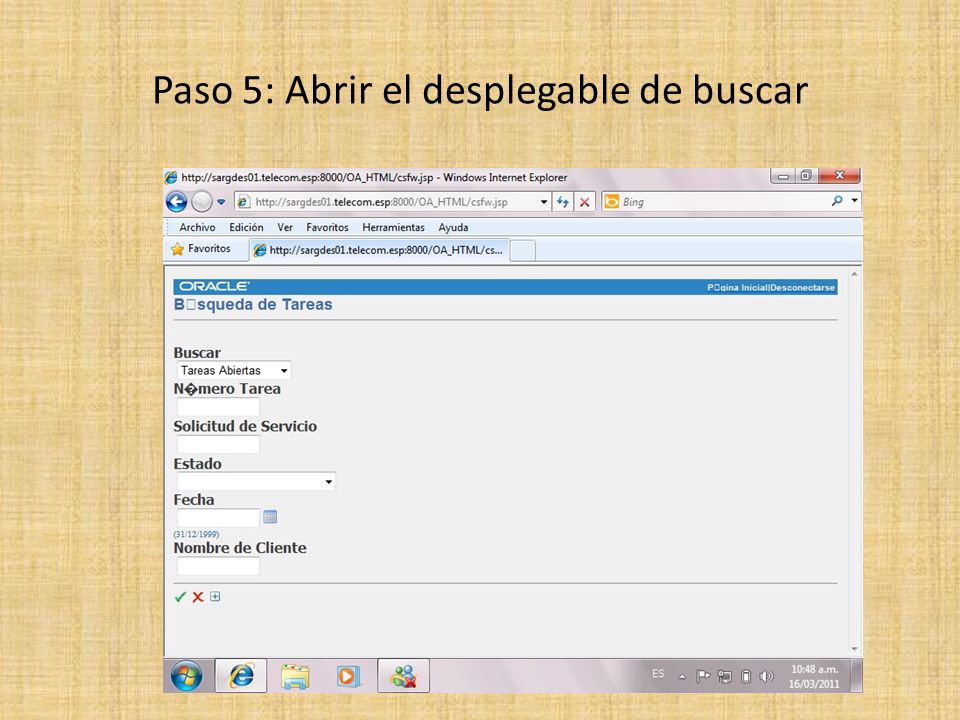Viewport: 960px width, 720px height.
Task: Click Internet Explorer taskbar icon
Action: click(241, 675)
